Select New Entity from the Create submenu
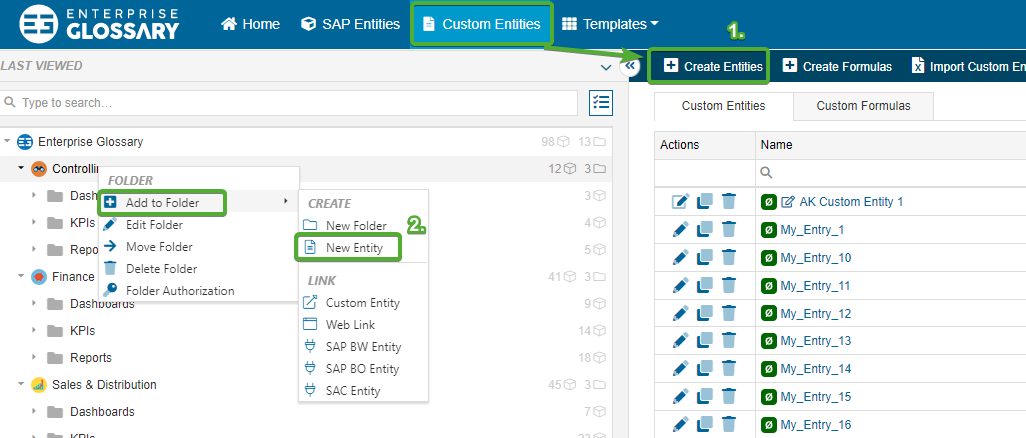Viewport: 1026px width, 438px height. tap(354, 247)
